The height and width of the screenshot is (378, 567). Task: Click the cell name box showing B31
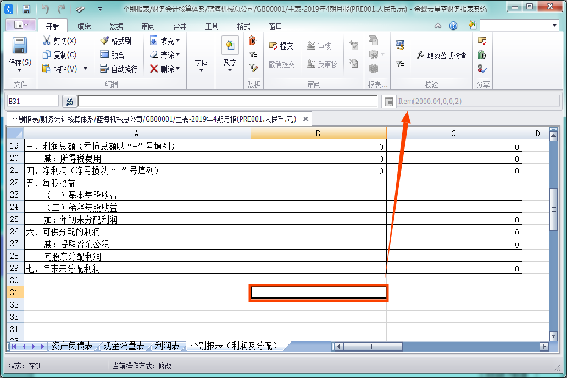32,101
